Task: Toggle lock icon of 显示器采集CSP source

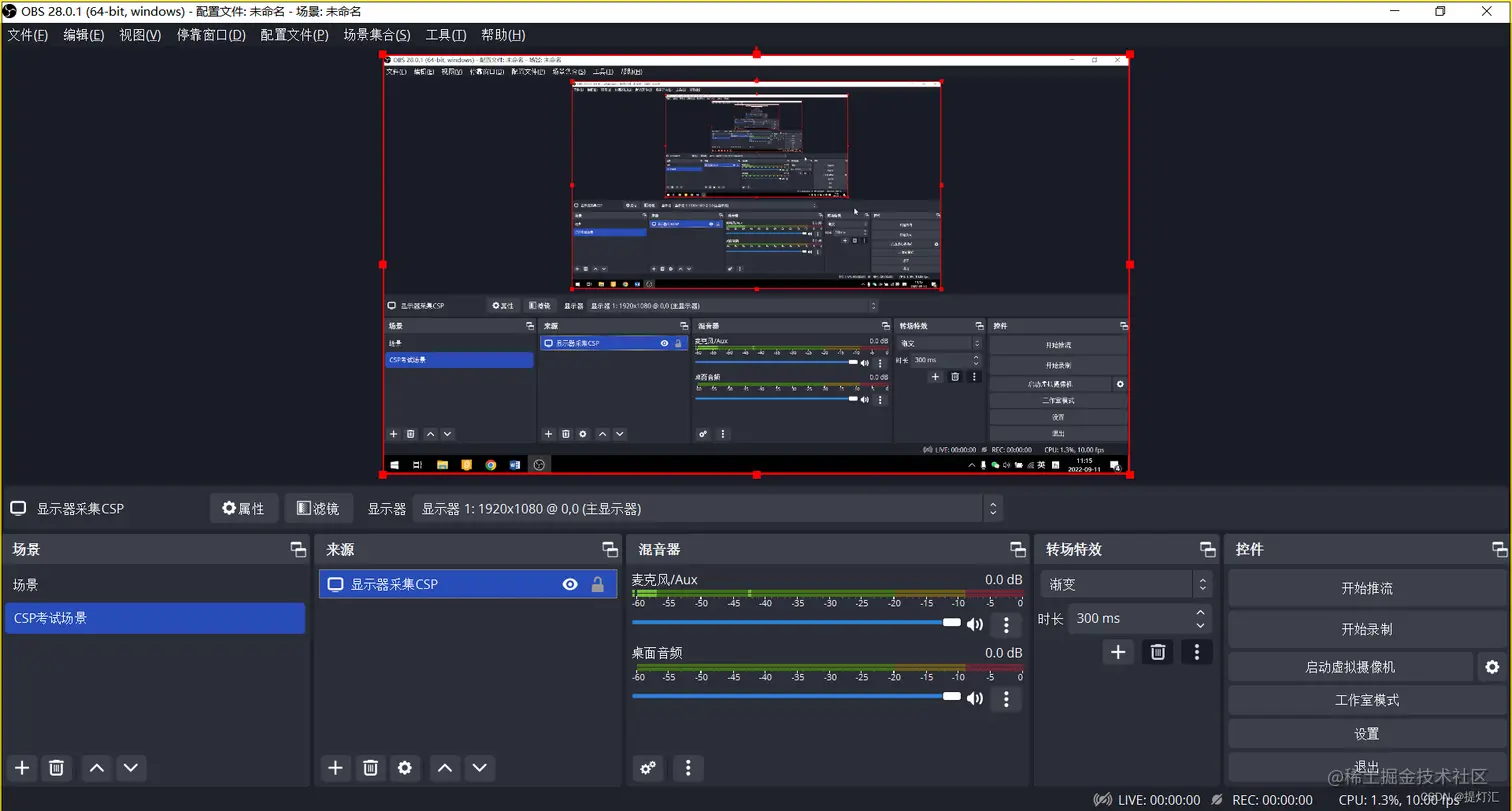Action: click(597, 585)
